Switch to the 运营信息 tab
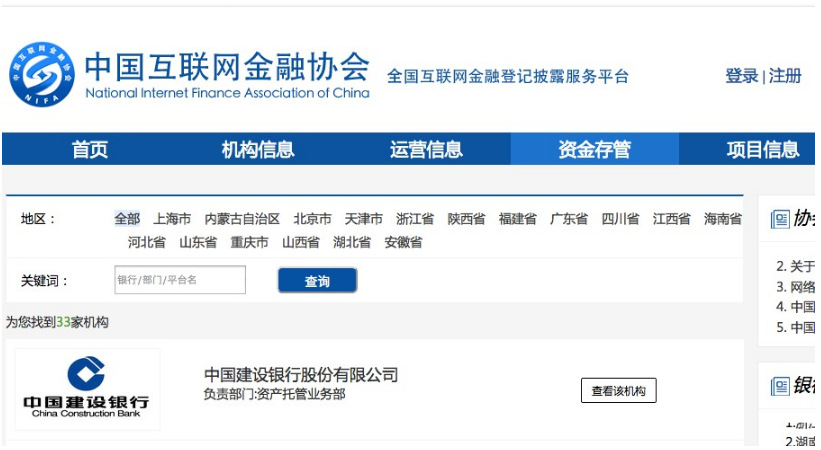821x450 pixels. 426,149
